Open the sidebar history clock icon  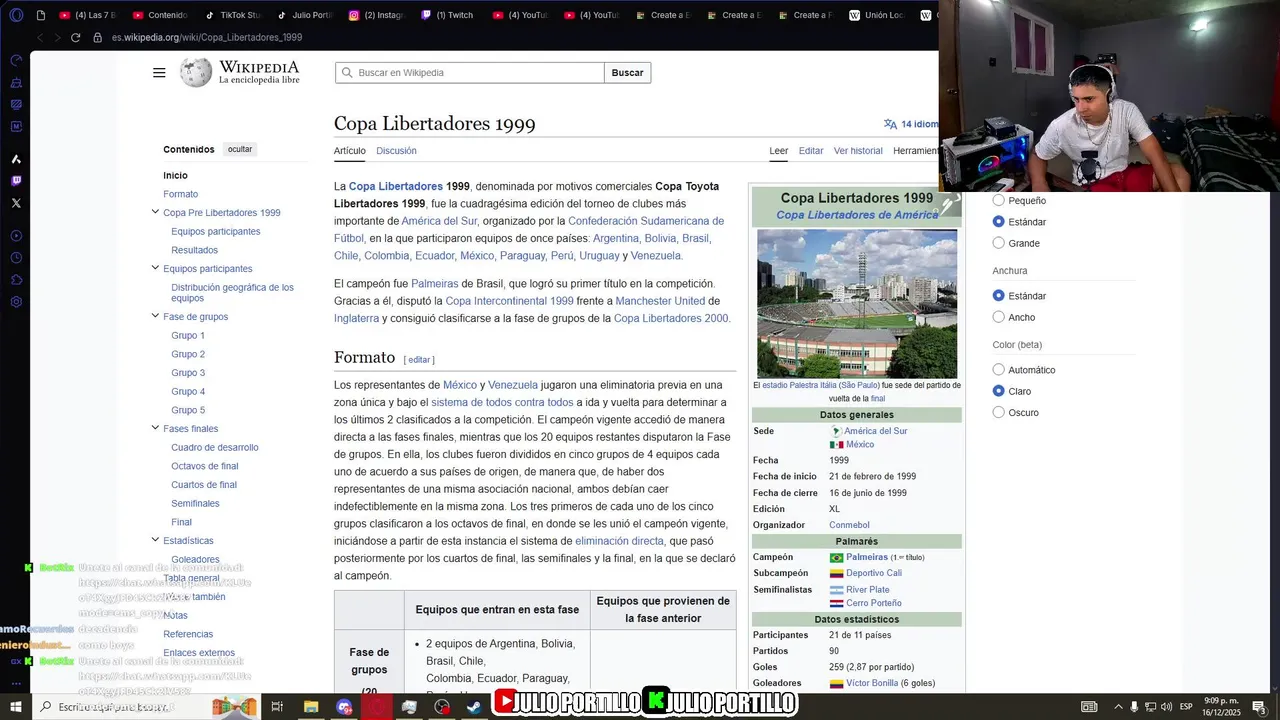click(x=16, y=258)
